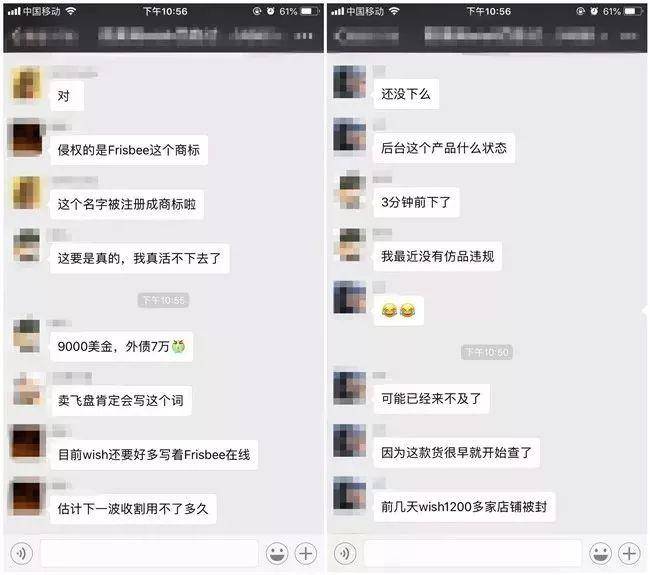Image resolution: width=650 pixels, height=575 pixels.
Task: Tap the battery indicator in left status bar
Action: pos(309,11)
